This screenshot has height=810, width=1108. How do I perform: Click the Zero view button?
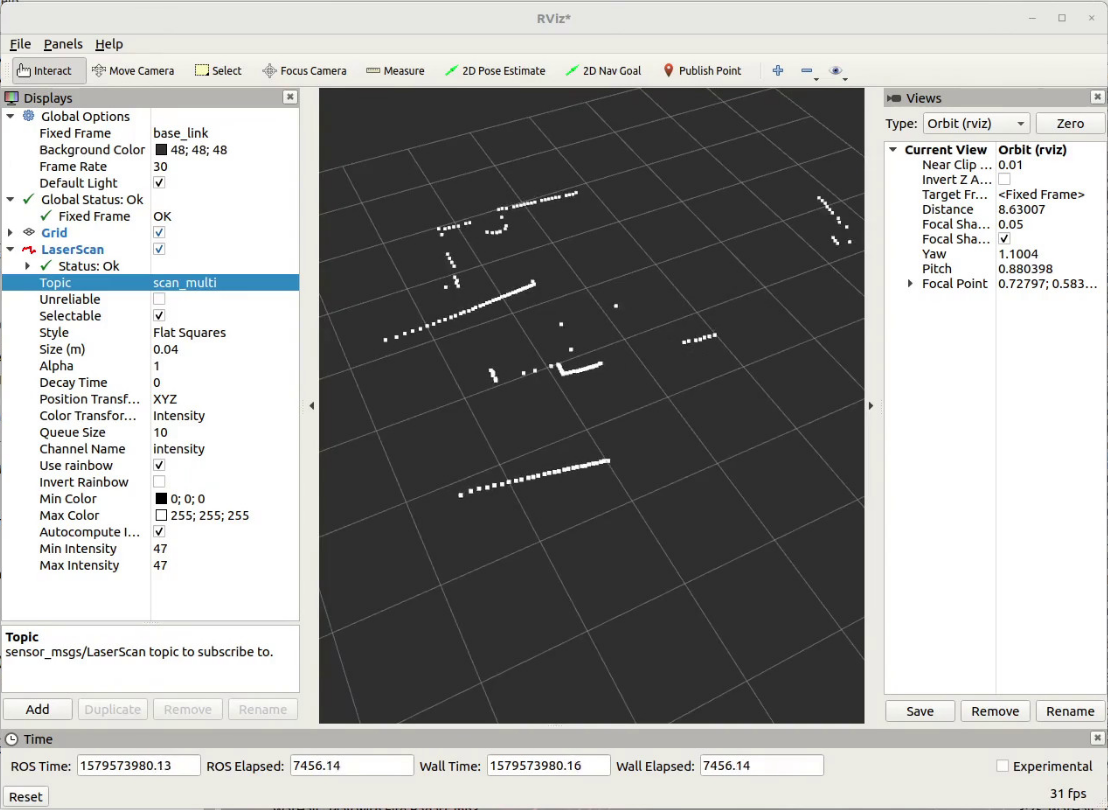1069,123
